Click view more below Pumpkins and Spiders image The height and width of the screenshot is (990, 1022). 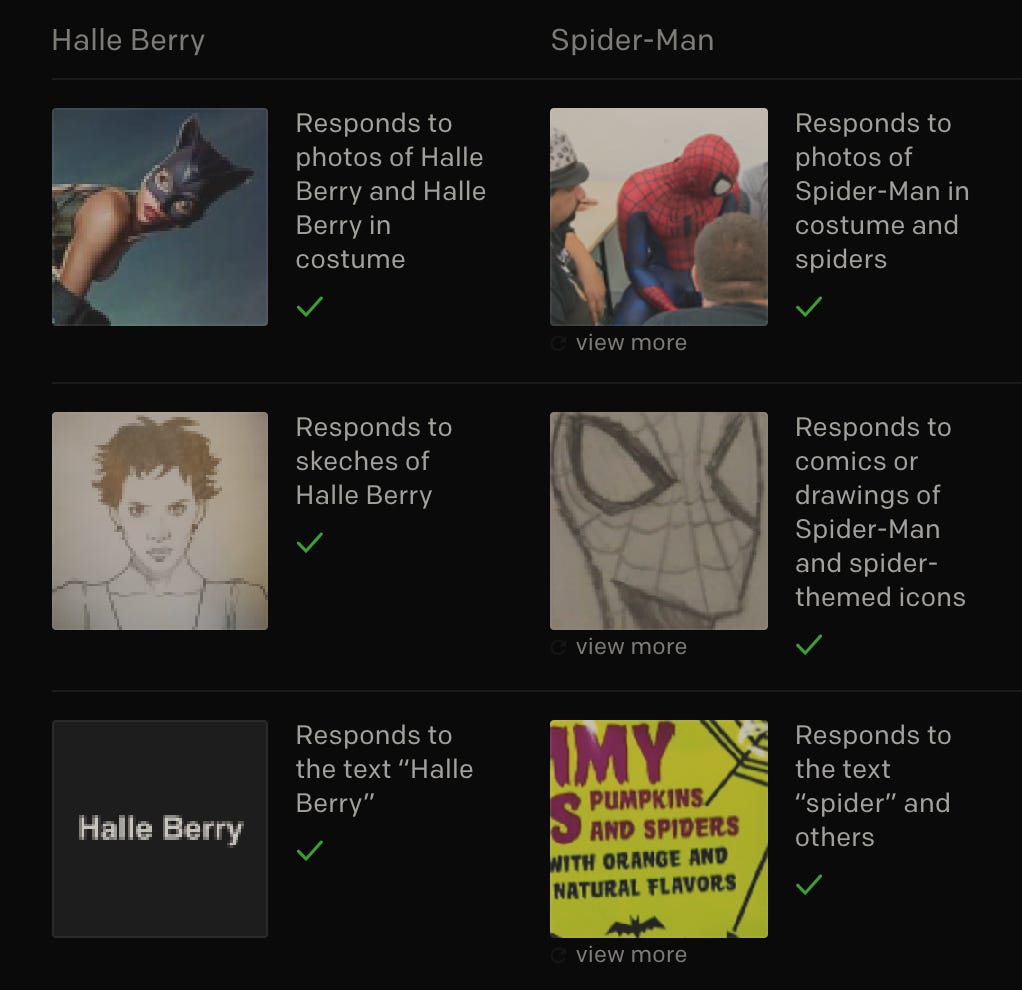click(x=631, y=955)
